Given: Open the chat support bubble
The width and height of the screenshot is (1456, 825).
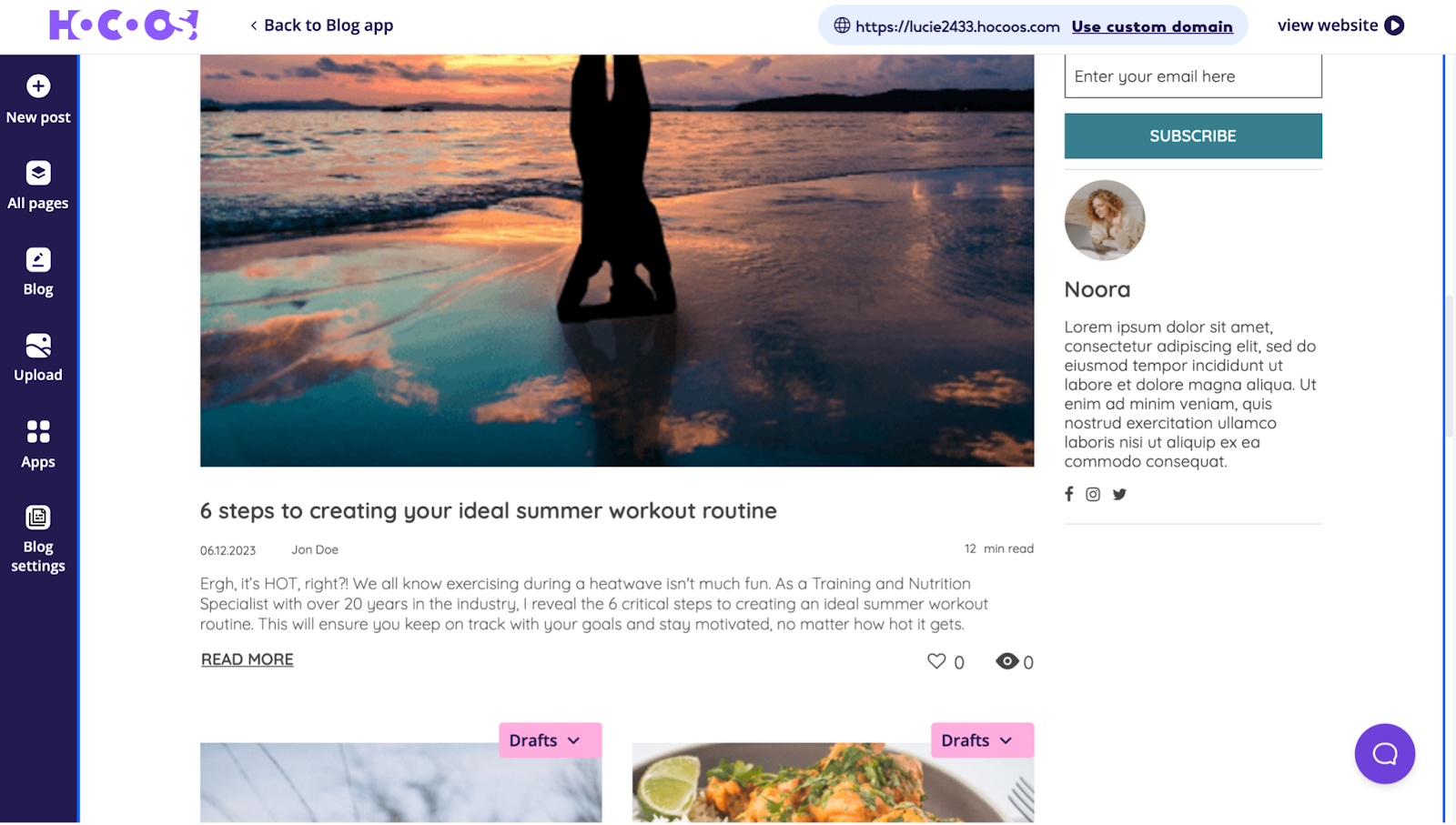Looking at the screenshot, I should tap(1384, 753).
